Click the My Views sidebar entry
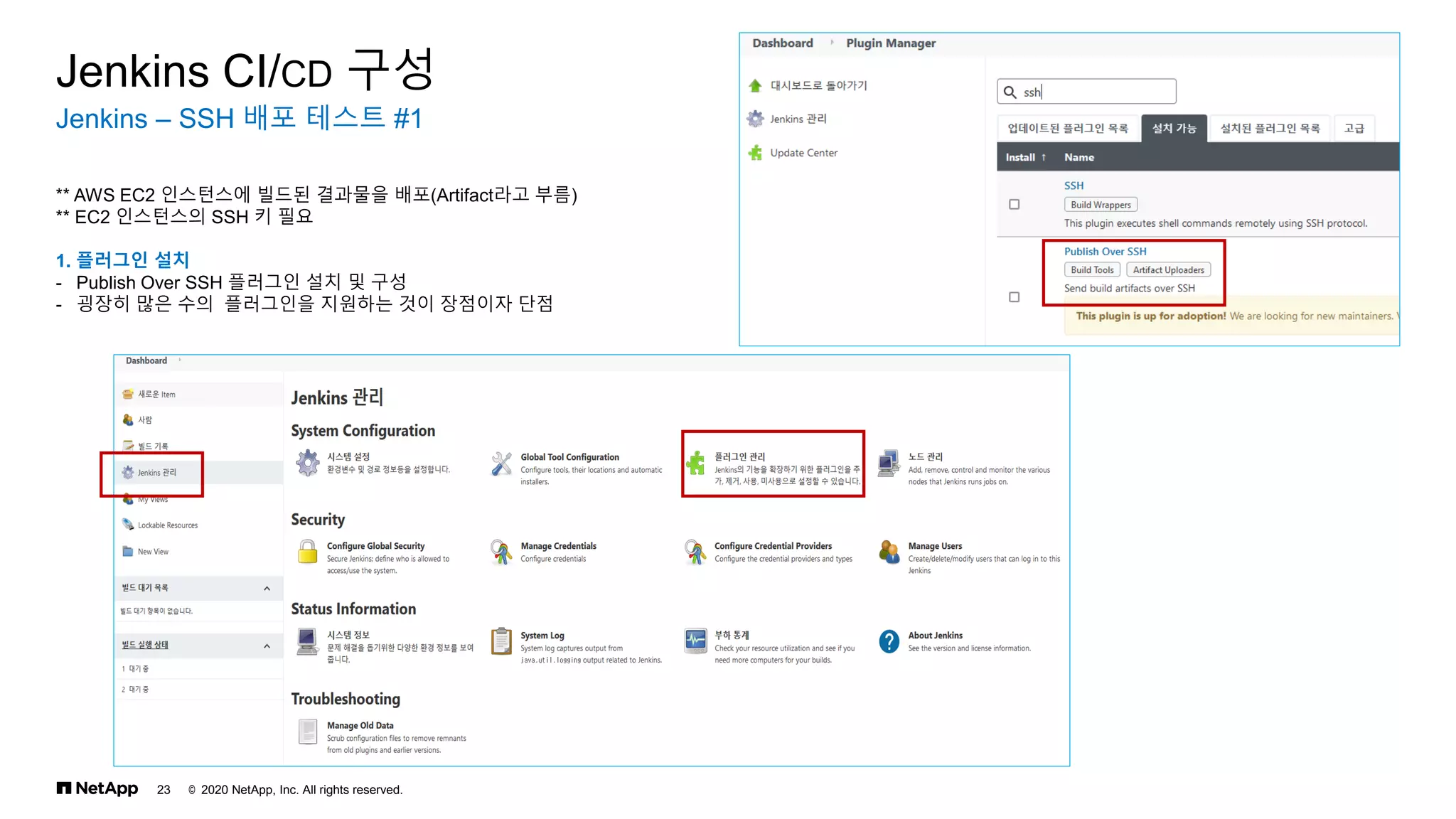The height and width of the screenshot is (819, 1456). (153, 500)
